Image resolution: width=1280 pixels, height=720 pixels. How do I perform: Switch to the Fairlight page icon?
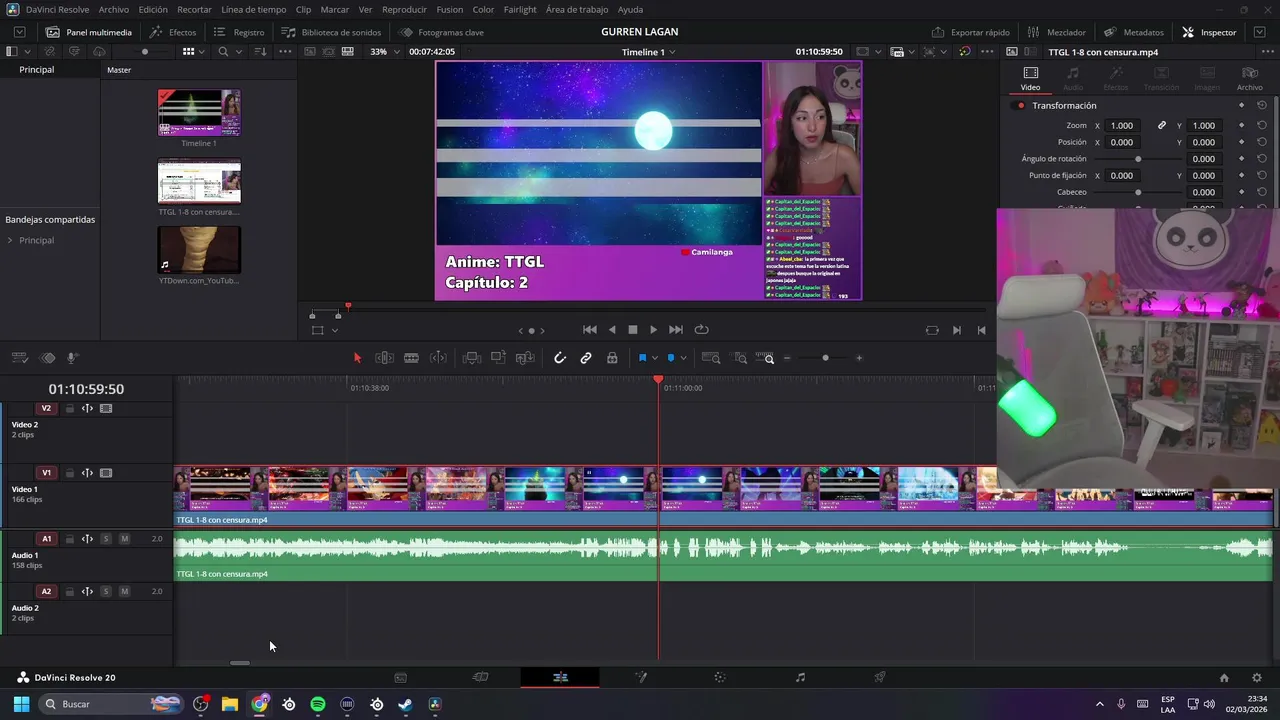(x=800, y=678)
